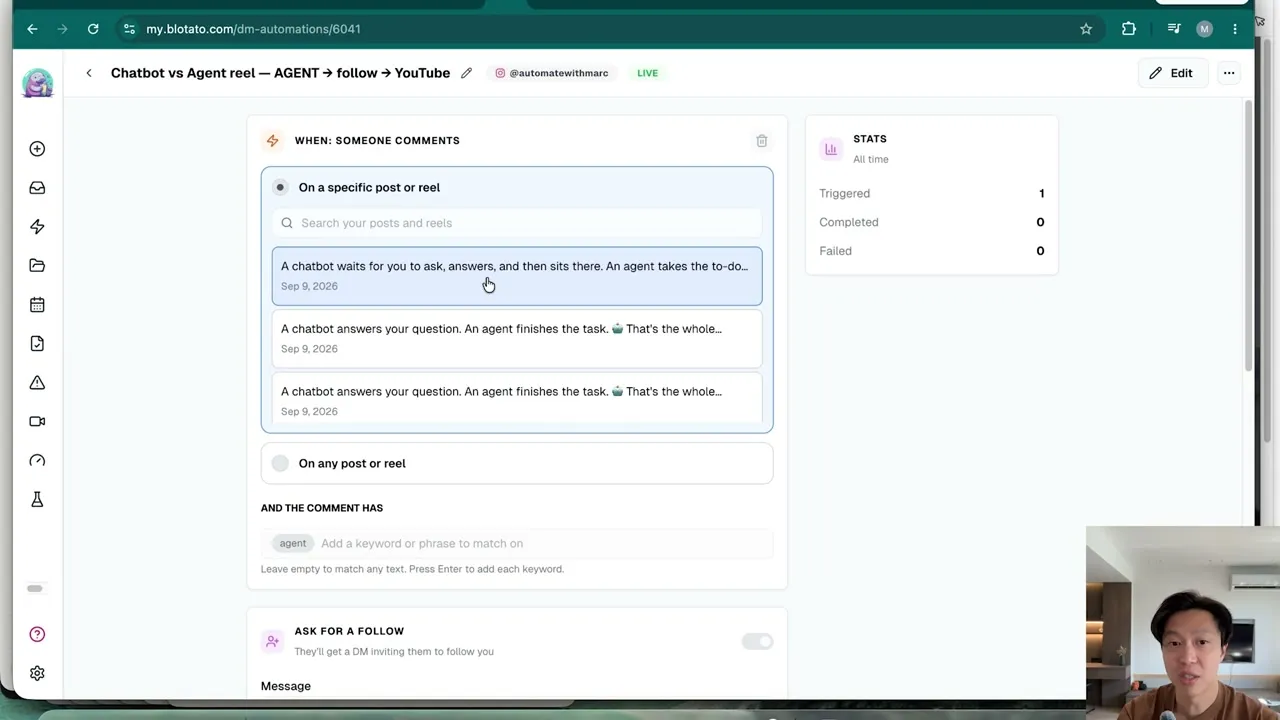The height and width of the screenshot is (720, 1280).
Task: Click the stats bar chart icon
Action: coord(831,149)
